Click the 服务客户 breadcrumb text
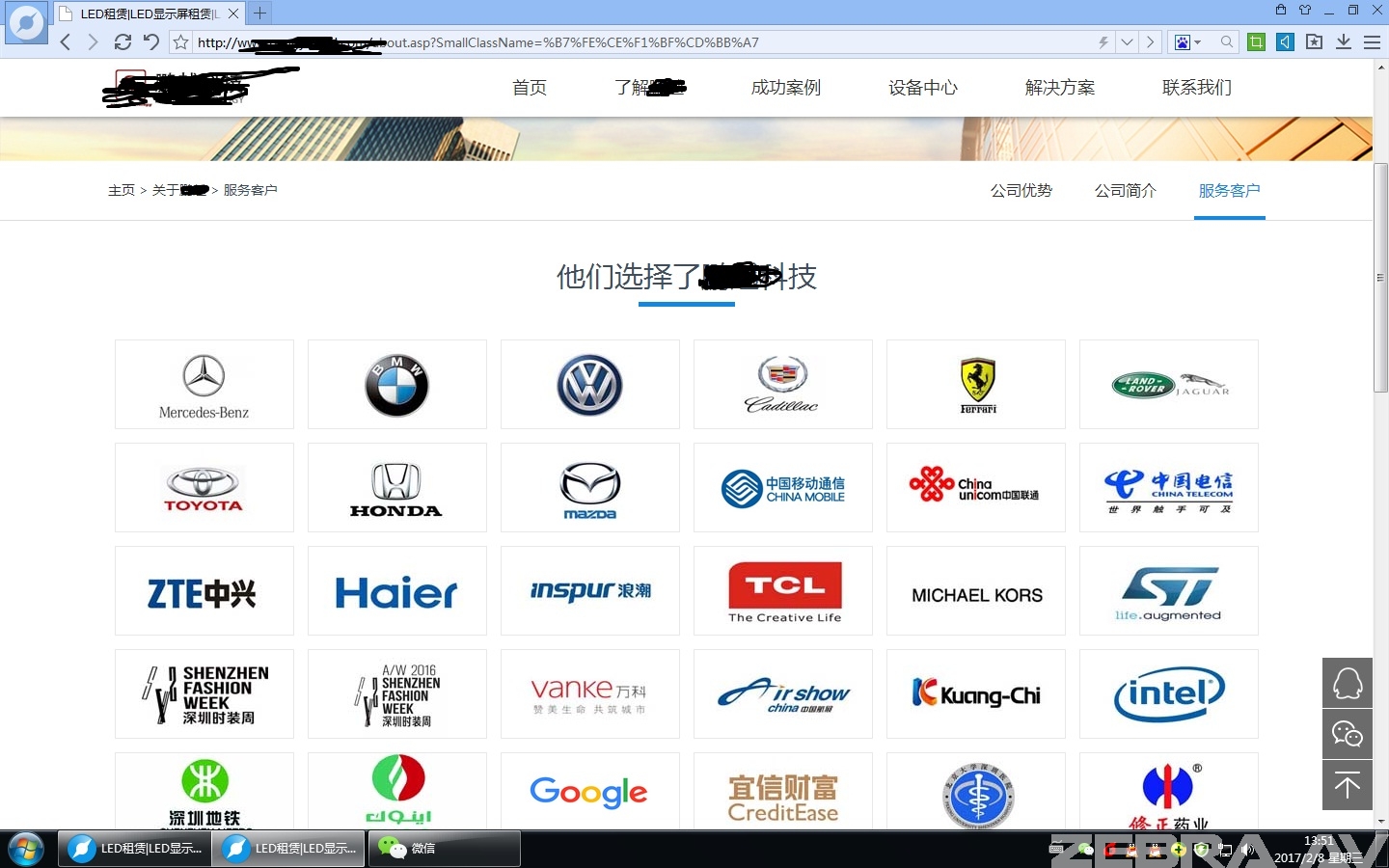Viewport: 1389px width, 868px height. [251, 190]
